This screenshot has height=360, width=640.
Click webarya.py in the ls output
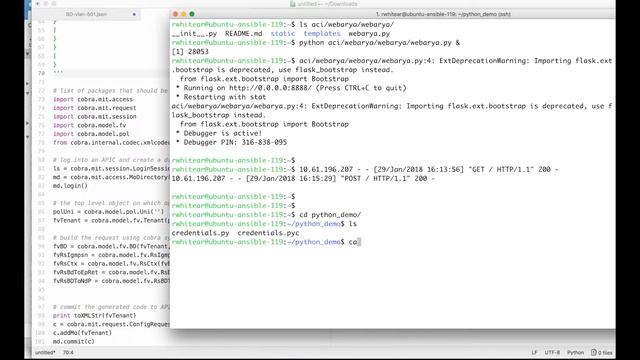point(369,34)
